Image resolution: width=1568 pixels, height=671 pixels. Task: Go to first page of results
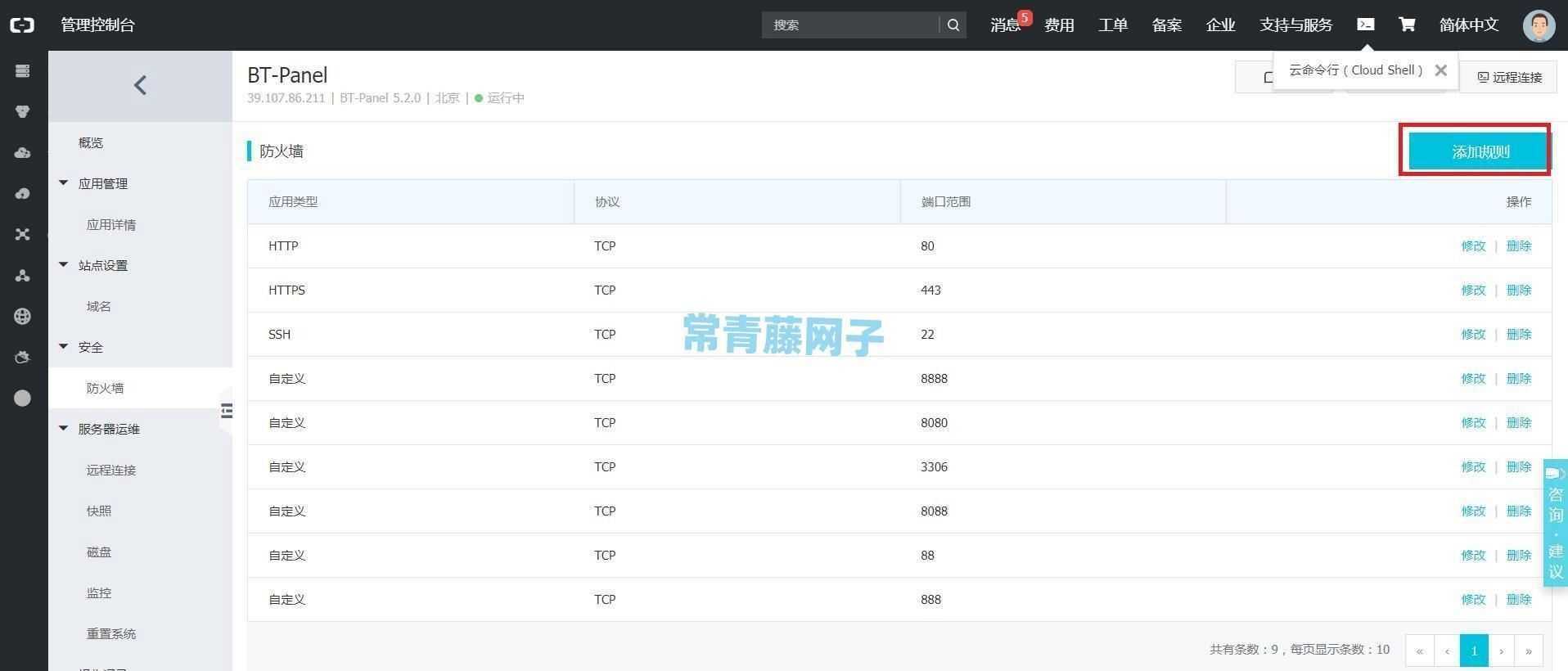tap(1419, 651)
